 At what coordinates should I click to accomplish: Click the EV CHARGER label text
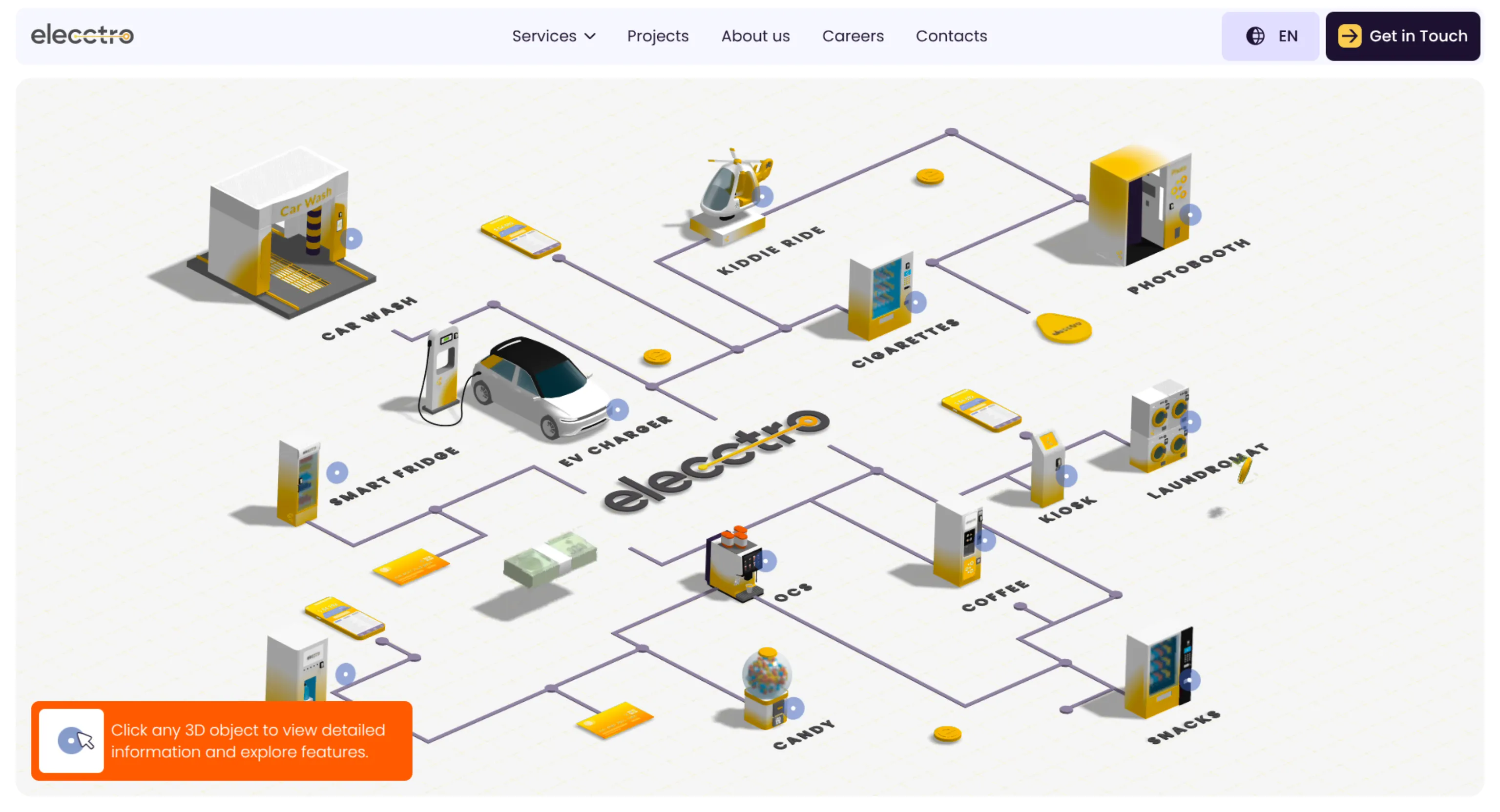point(615,441)
